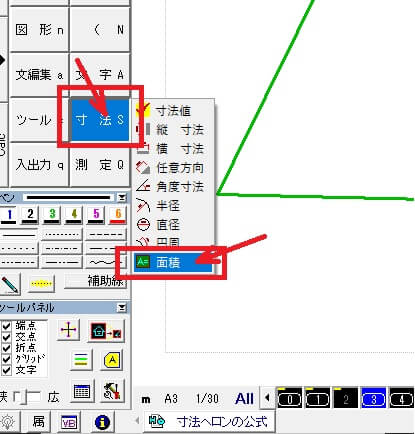Expand the pen panel dropdown arrow
The width and height of the screenshot is (415, 434).
click(x=122, y=198)
